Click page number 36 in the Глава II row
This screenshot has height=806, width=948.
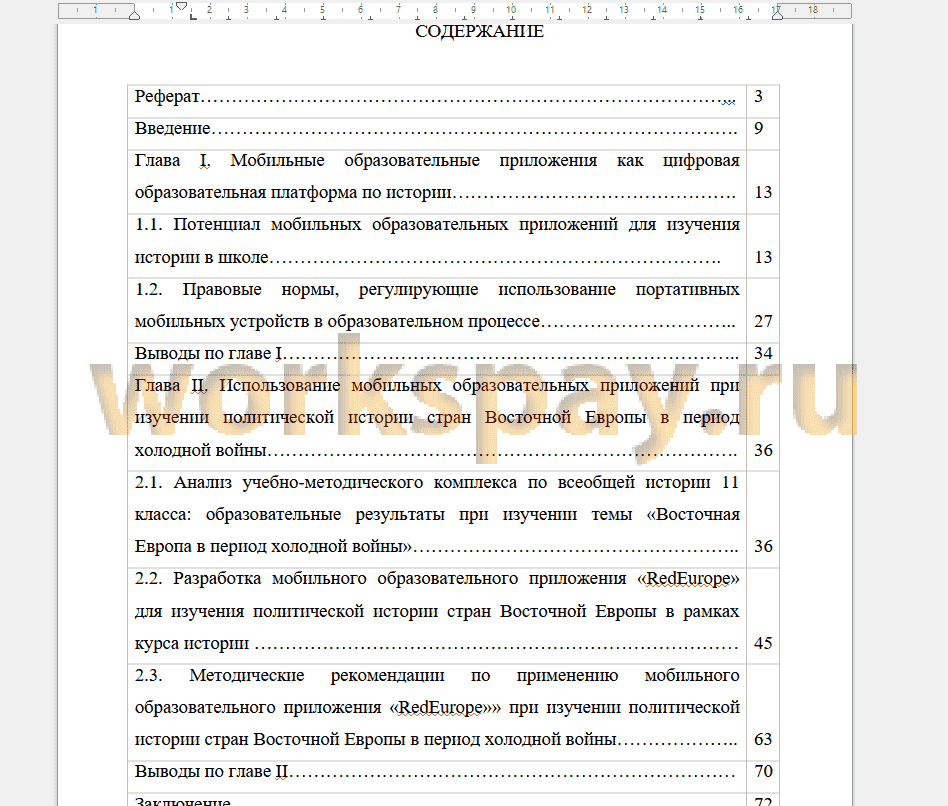pos(763,450)
